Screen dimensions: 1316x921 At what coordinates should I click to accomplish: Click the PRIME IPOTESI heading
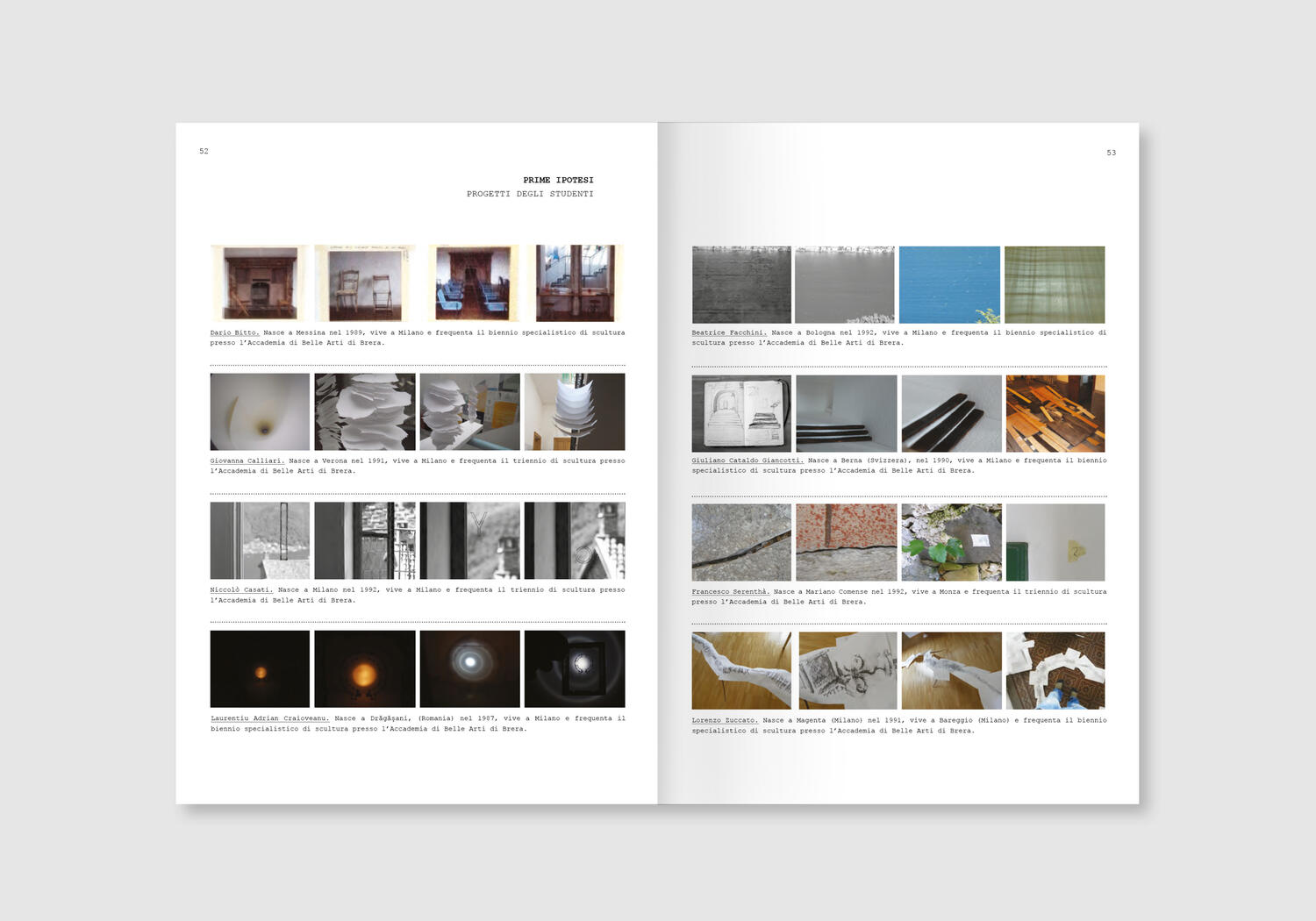pyautogui.click(x=558, y=180)
